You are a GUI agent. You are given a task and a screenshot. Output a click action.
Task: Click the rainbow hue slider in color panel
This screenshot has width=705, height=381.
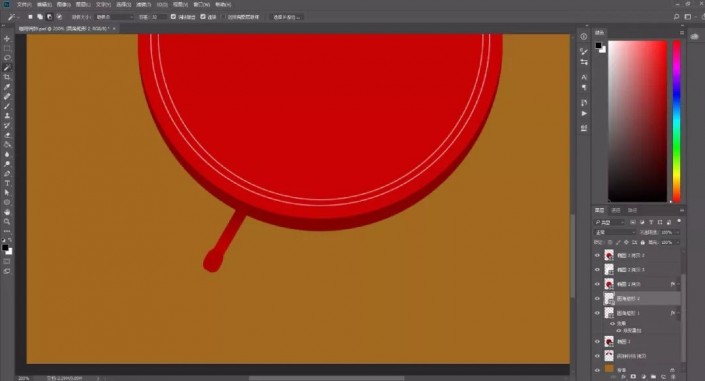point(676,121)
